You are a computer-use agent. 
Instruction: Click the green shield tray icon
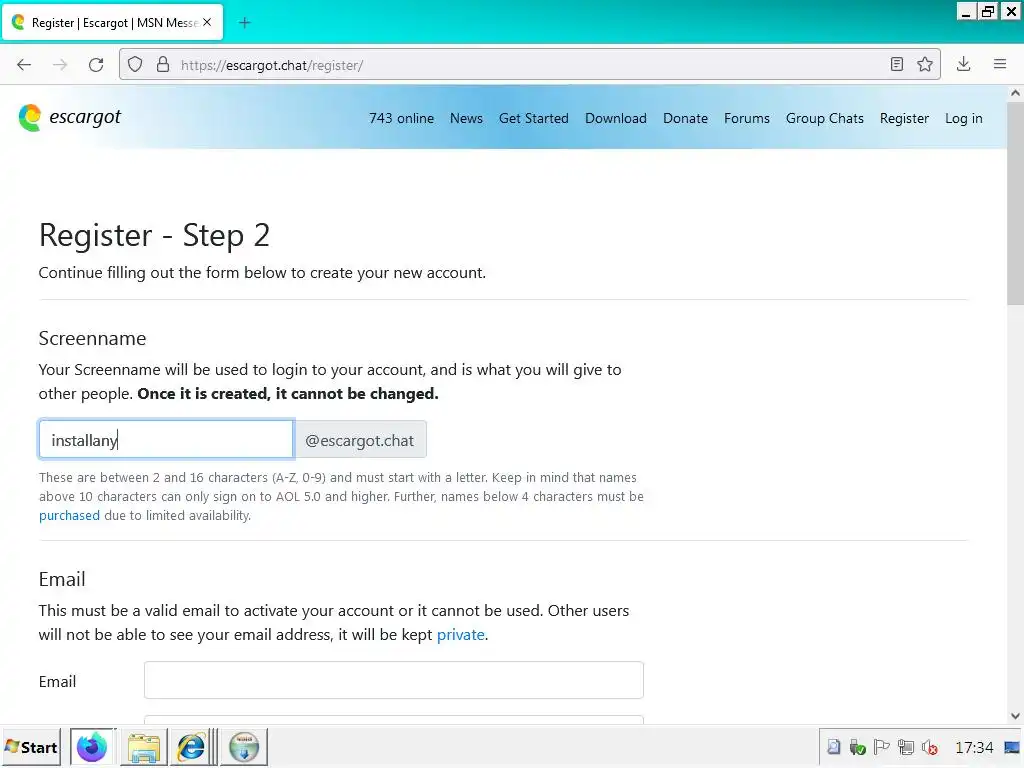coord(857,747)
